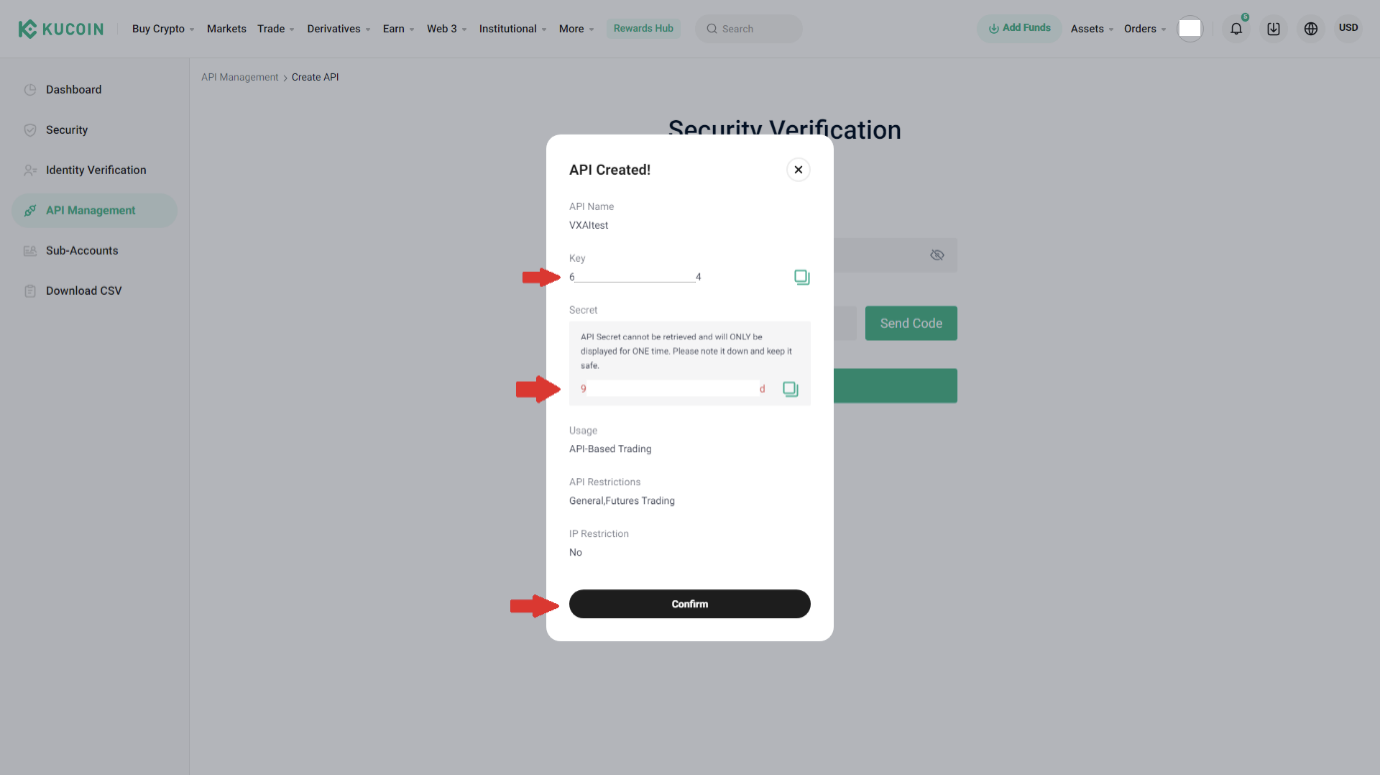Close the API Created dialog
1380x775 pixels.
pyautogui.click(x=798, y=170)
